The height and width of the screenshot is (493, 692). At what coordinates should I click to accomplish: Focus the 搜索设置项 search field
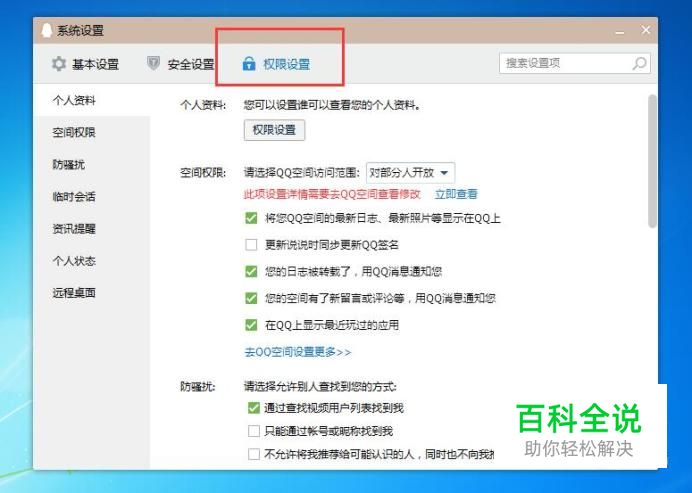coord(575,63)
